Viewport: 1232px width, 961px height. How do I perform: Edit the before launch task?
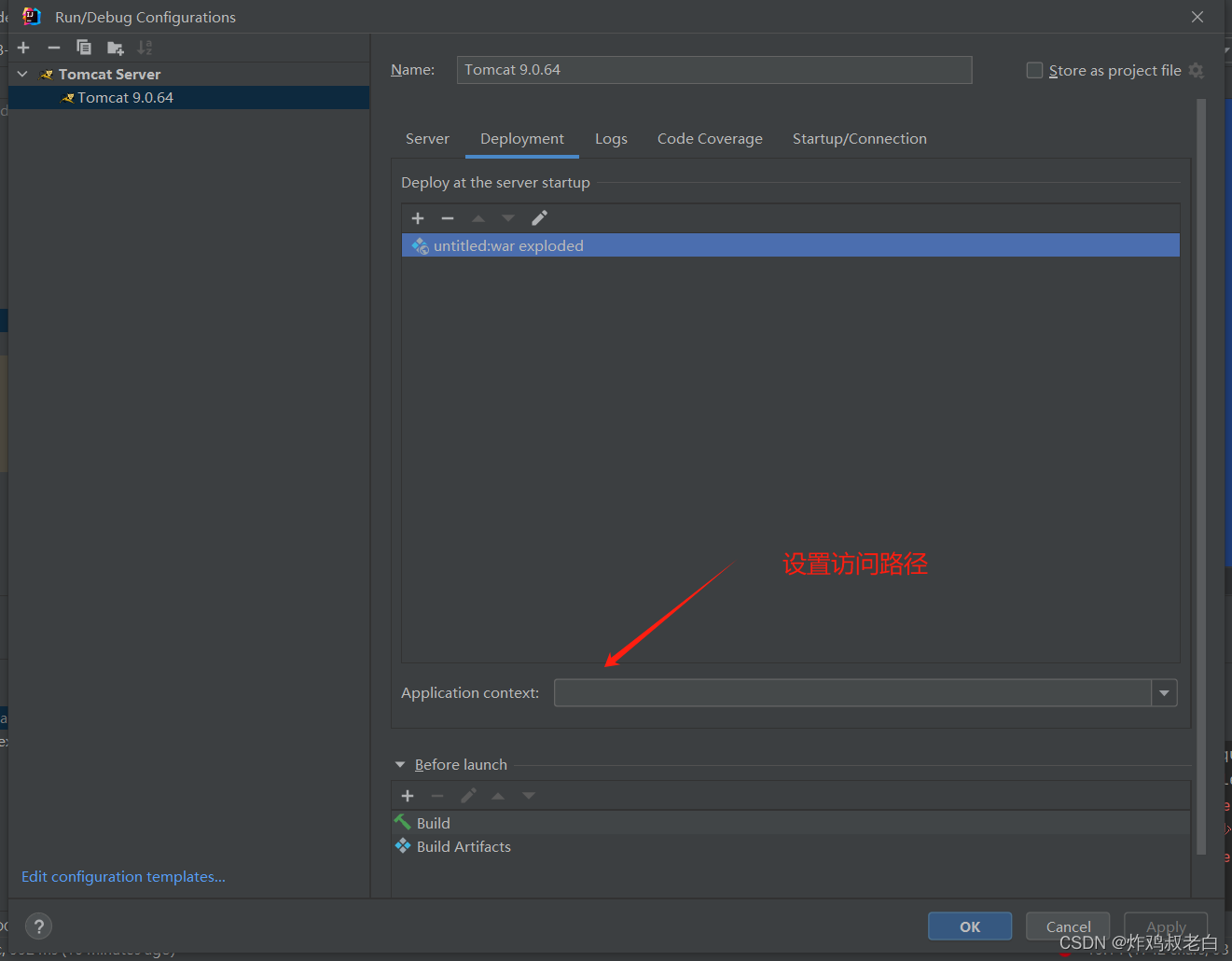[x=468, y=796]
